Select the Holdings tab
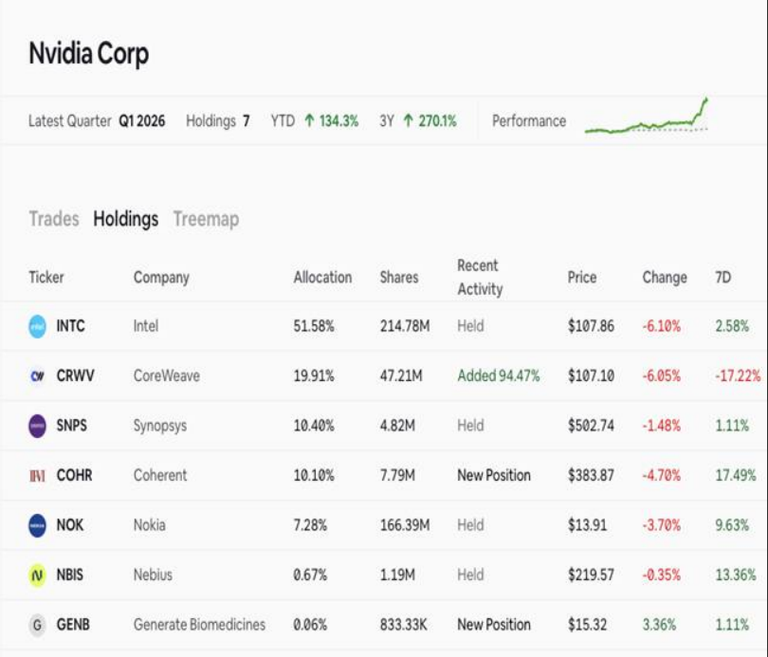Viewport: 768px width, 657px height. [x=126, y=219]
